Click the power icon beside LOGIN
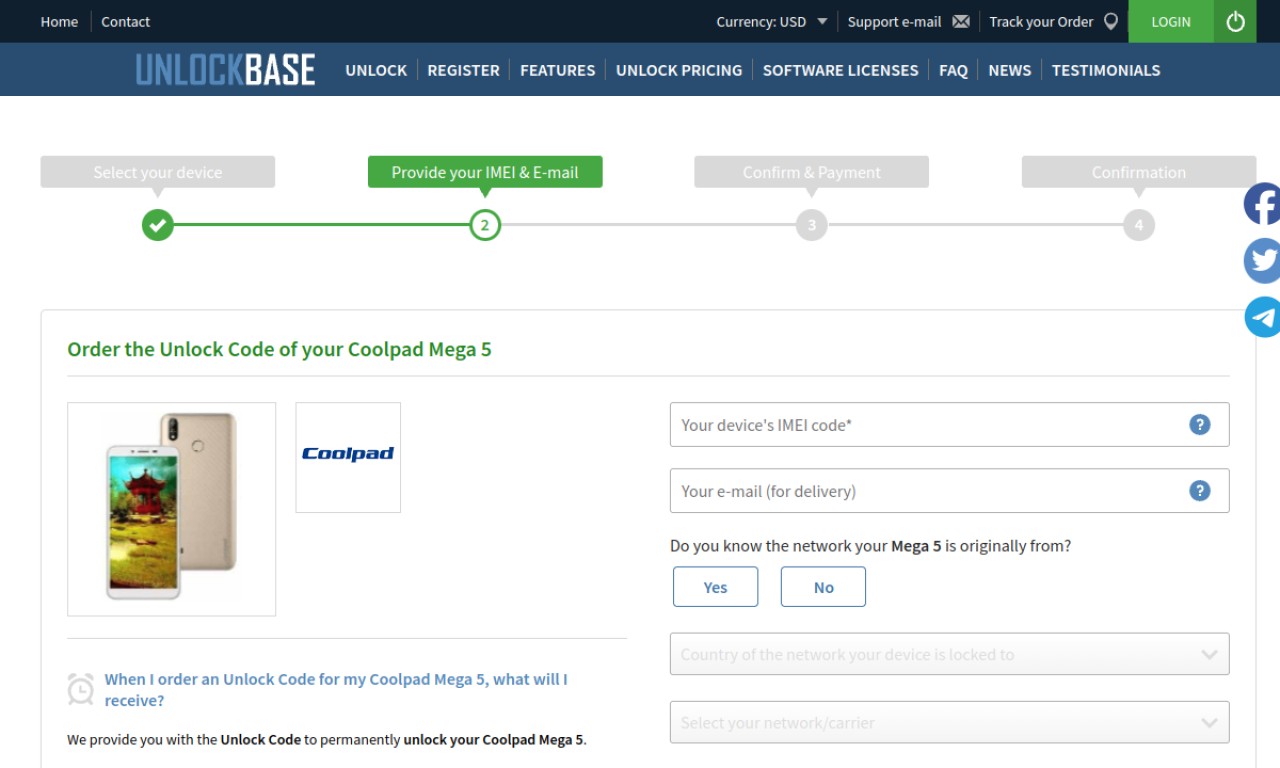The height and width of the screenshot is (768, 1280). coord(1235,21)
